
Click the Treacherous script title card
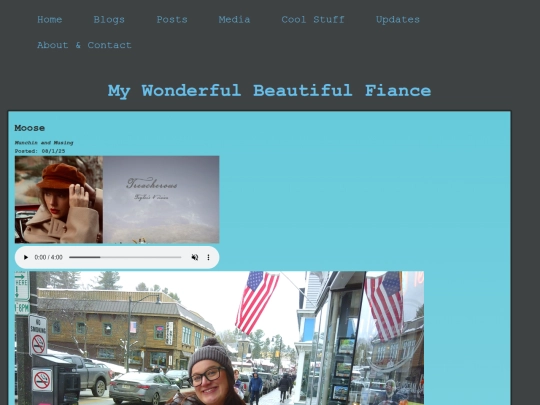coord(161,200)
